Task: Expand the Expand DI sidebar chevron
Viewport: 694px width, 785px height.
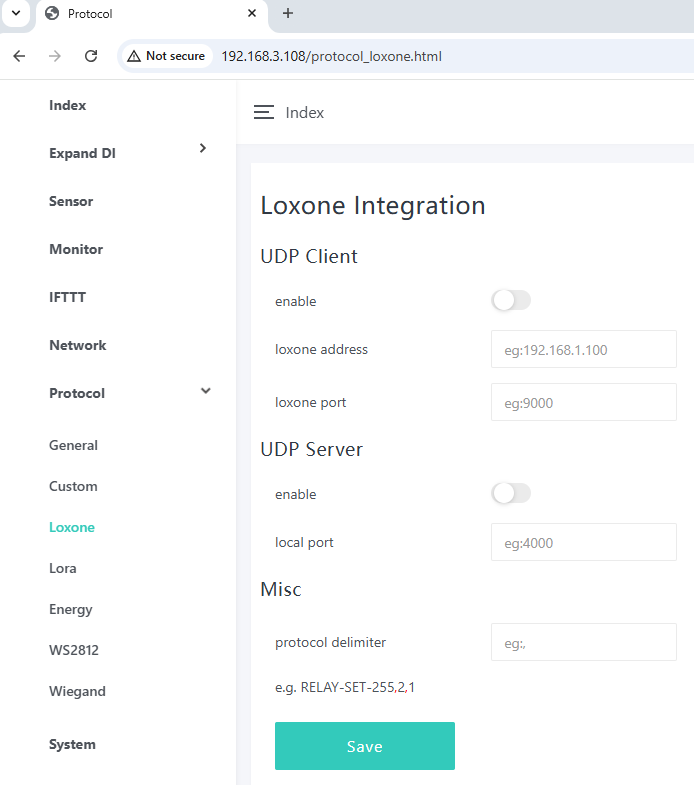Action: pyautogui.click(x=203, y=148)
